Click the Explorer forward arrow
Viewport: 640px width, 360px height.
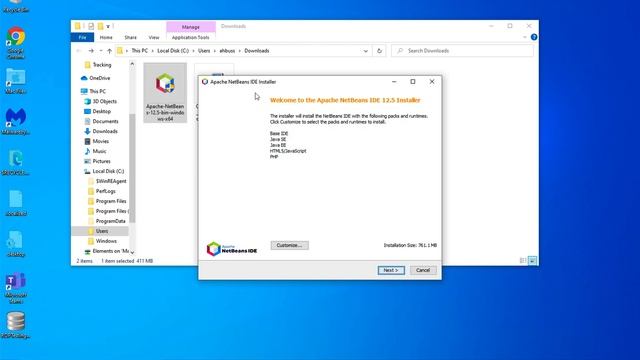[x=91, y=51]
